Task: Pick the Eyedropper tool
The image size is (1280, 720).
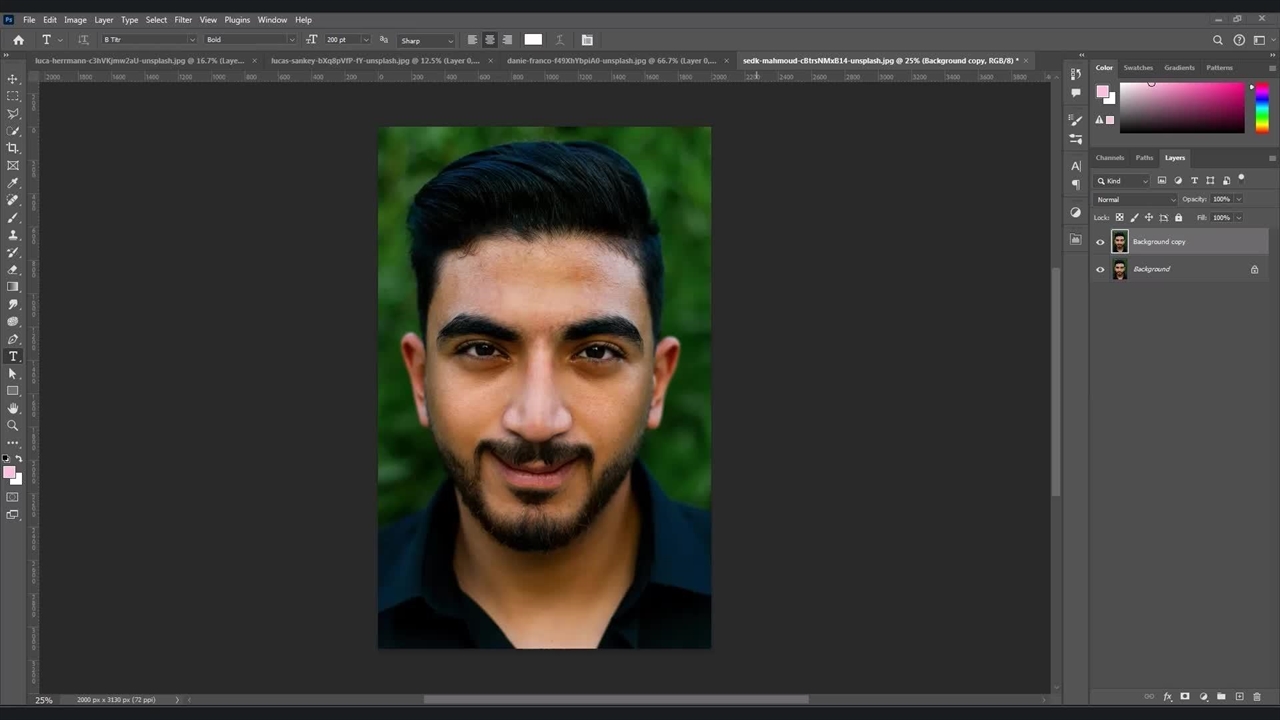Action: click(x=13, y=183)
